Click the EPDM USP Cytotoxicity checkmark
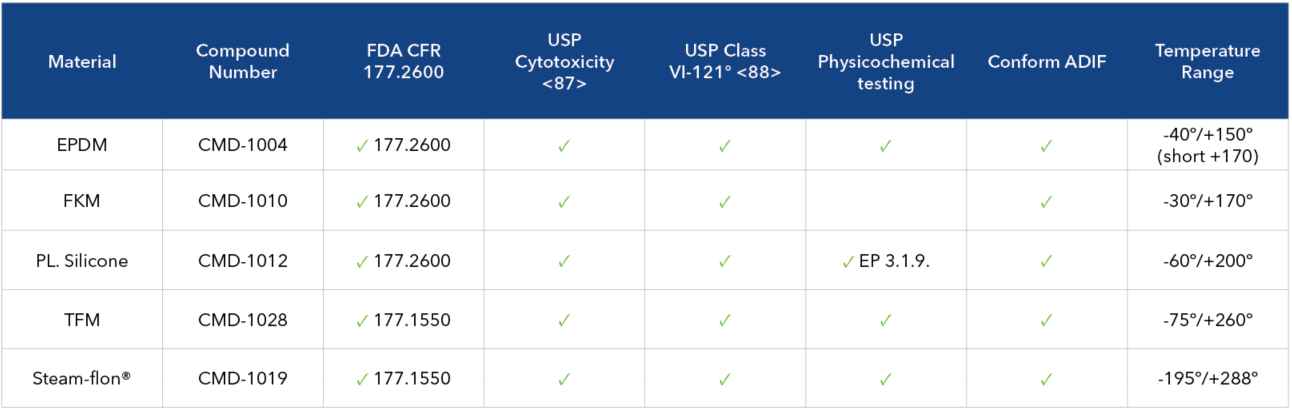The image size is (1292, 410). coord(564,146)
